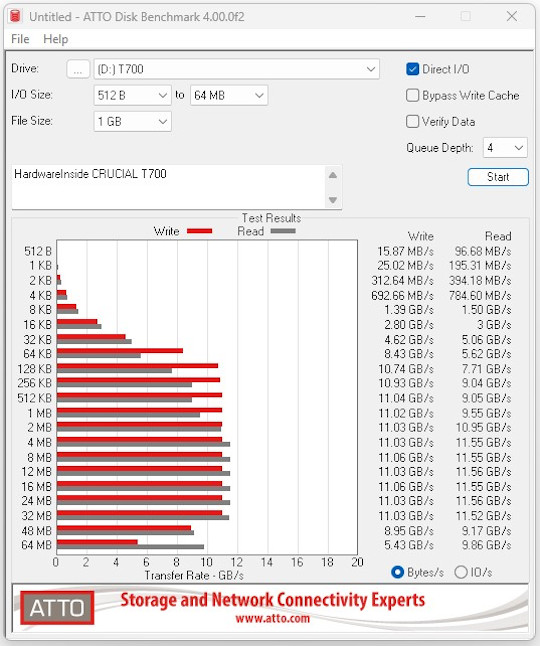The width and height of the screenshot is (540, 646).
Task: Click the description box scroll up arrow
Action: (333, 176)
